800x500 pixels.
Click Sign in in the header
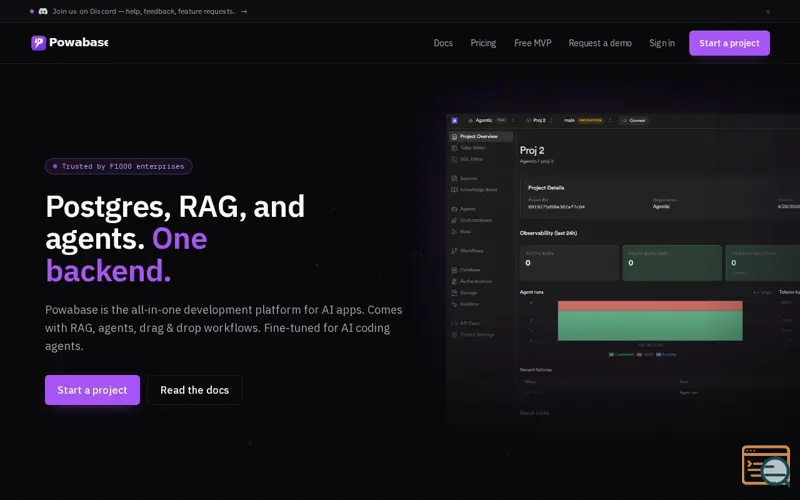[662, 43]
